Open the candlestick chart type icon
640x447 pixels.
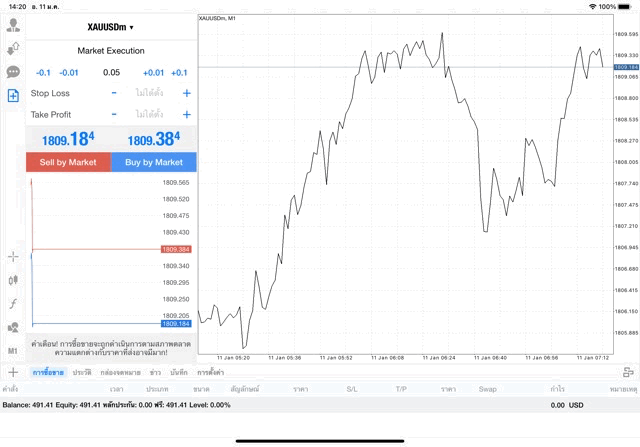pos(13,280)
